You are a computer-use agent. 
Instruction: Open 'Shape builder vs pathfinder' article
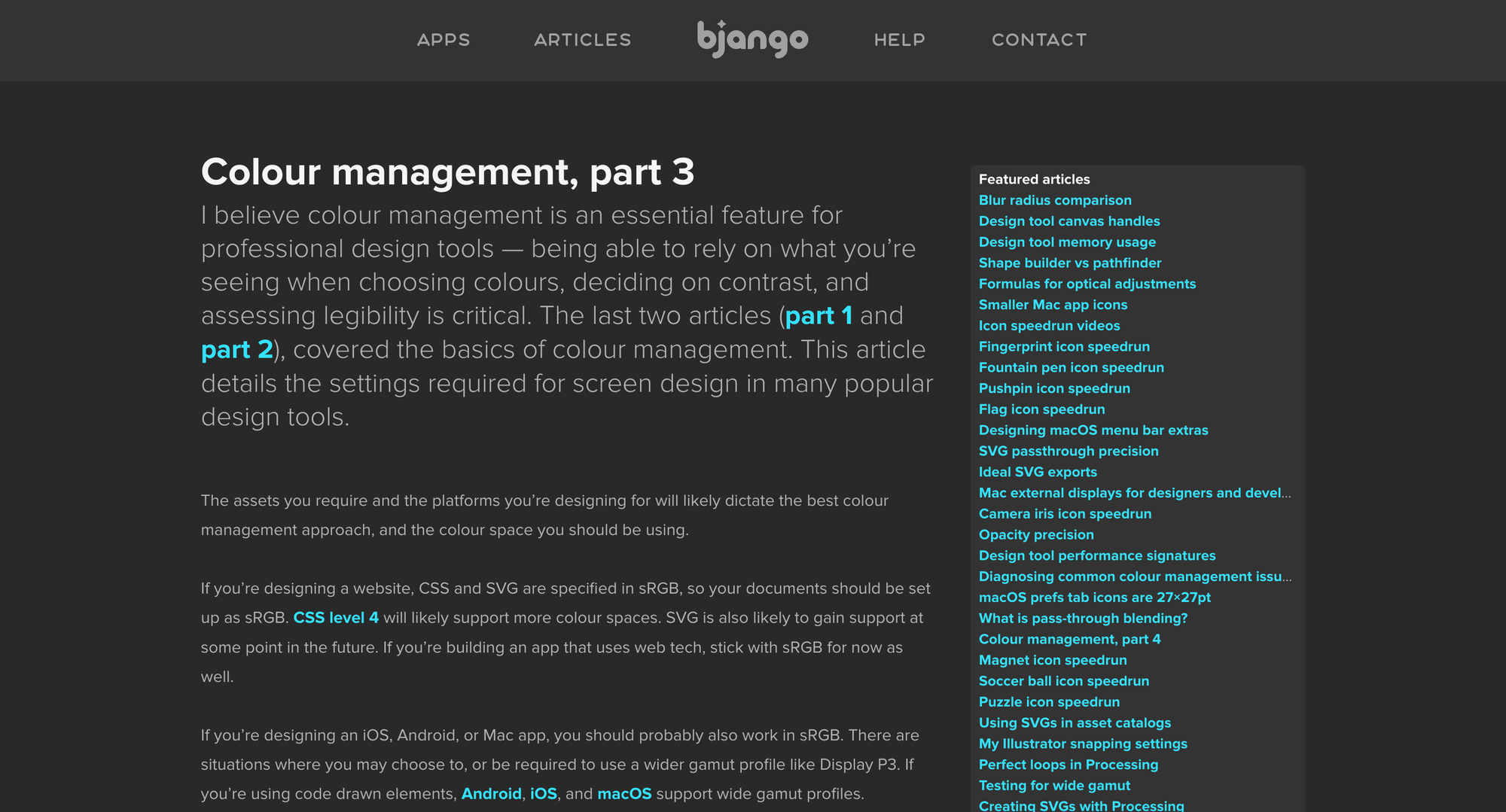(x=1070, y=263)
